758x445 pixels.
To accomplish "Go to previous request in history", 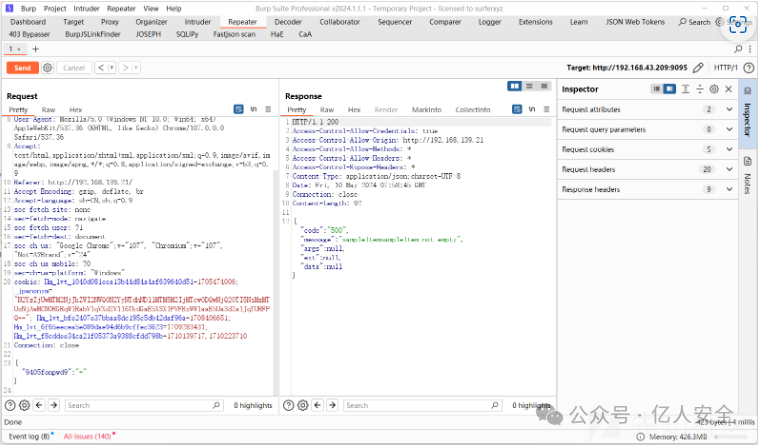I will pyautogui.click(x=101, y=68).
